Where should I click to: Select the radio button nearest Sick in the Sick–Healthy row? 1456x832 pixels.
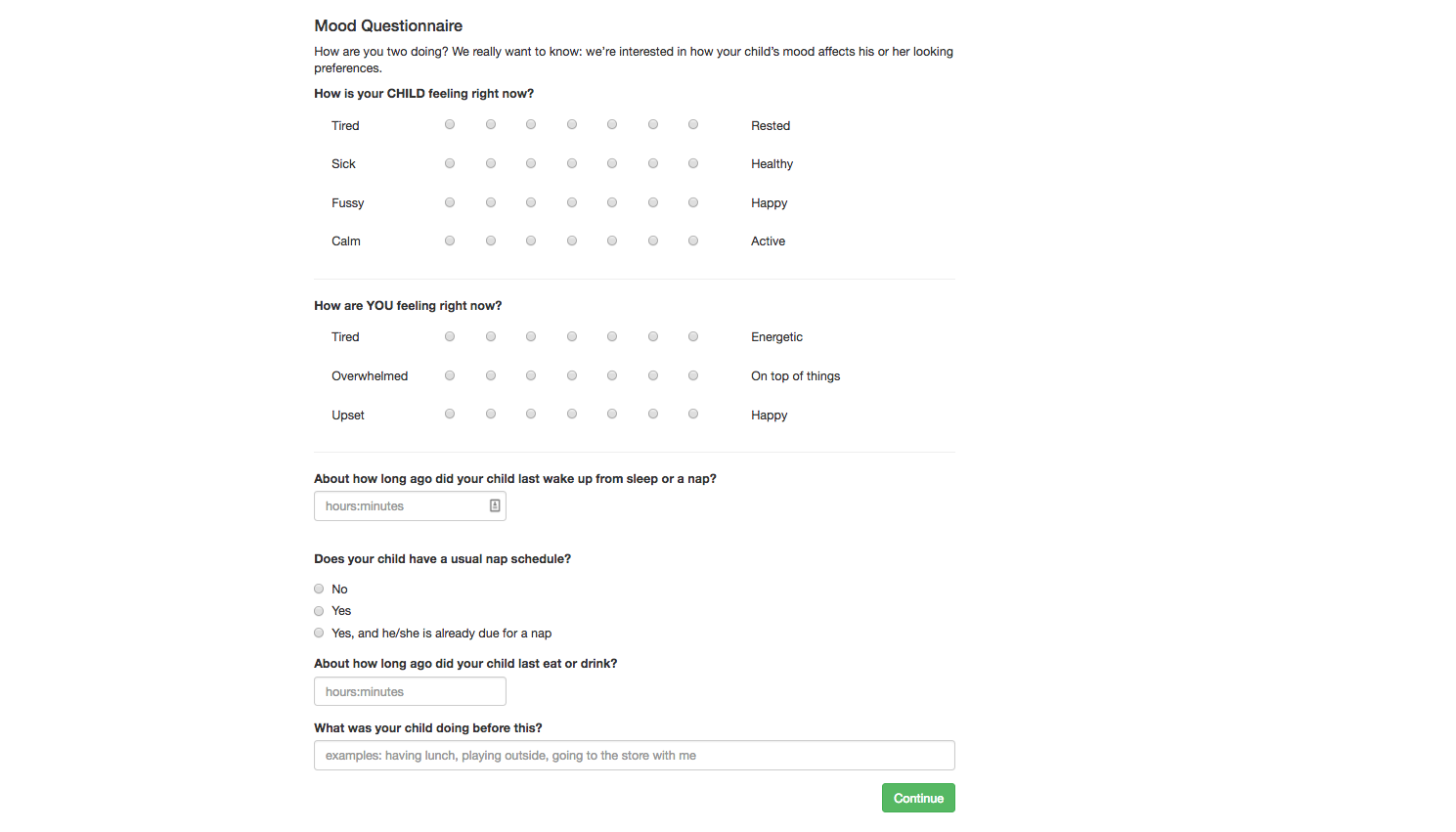pyautogui.click(x=450, y=163)
